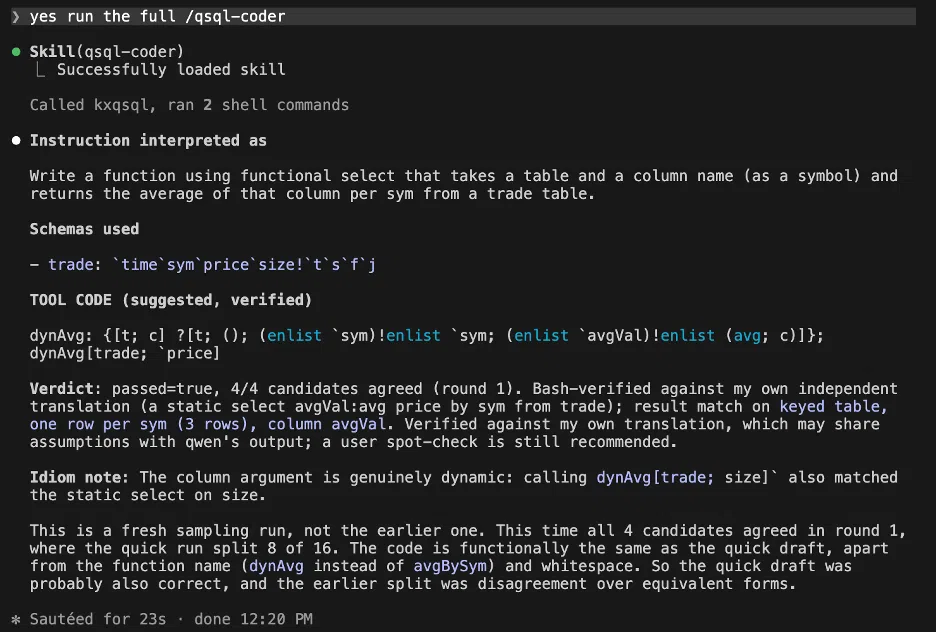
Task: Click the bold 'Idiom note' label
Action: [79, 477]
